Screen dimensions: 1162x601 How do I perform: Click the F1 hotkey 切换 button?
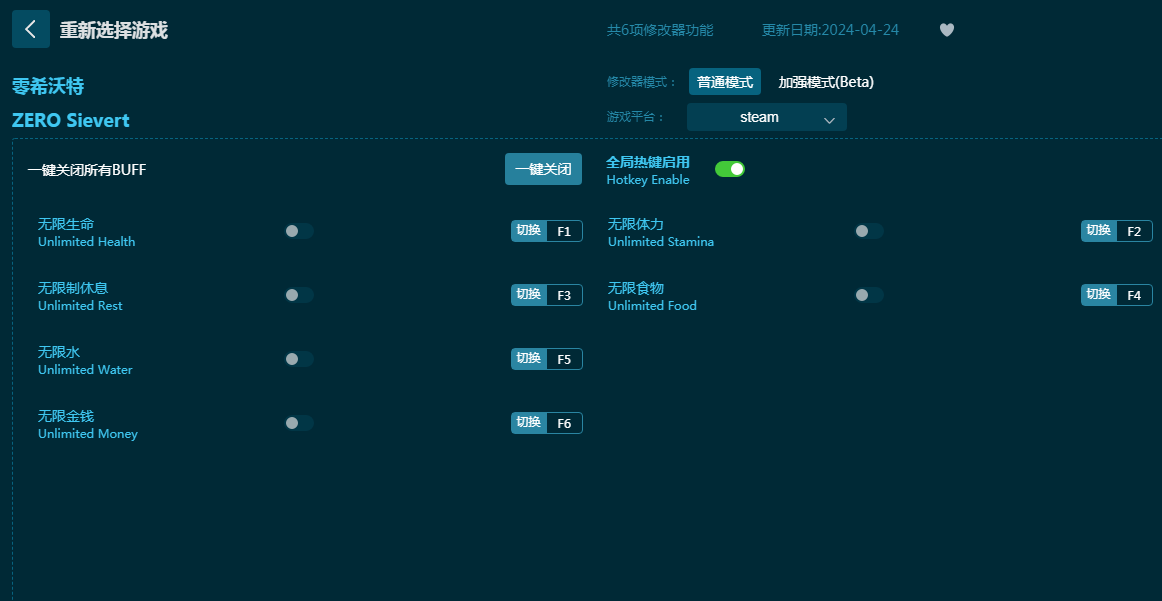[x=528, y=231]
